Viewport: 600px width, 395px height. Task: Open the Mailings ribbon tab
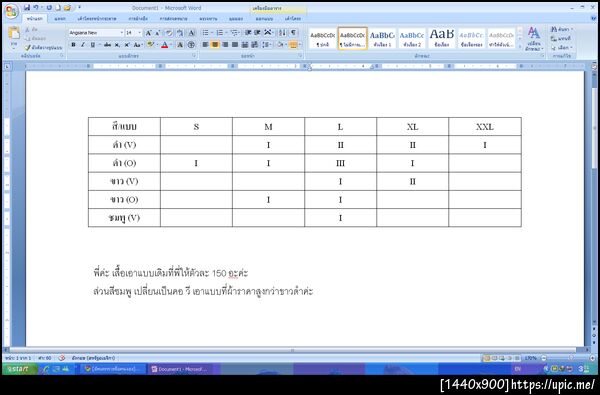click(173, 18)
